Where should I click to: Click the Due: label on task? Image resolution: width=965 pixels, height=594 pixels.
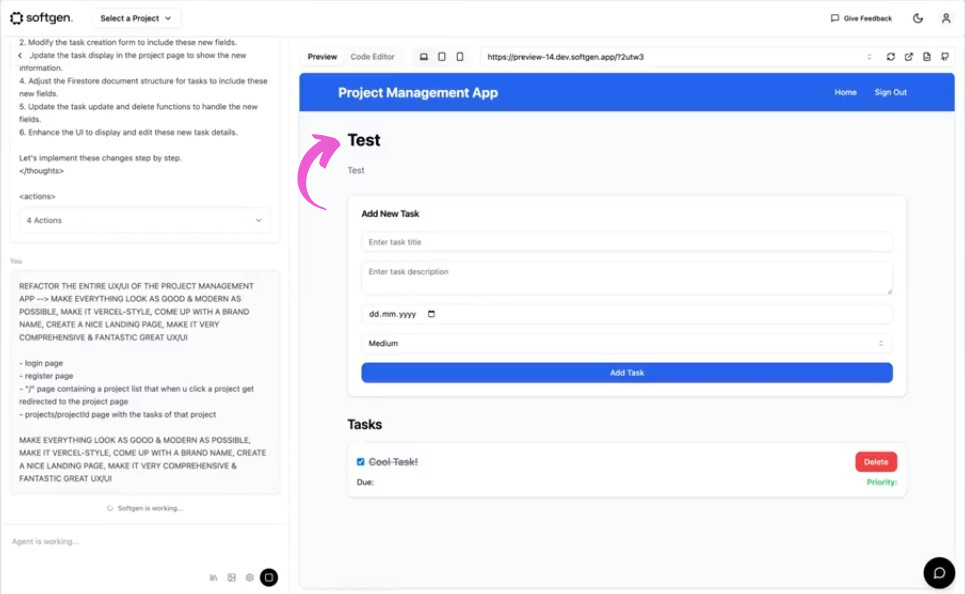tap(365, 482)
